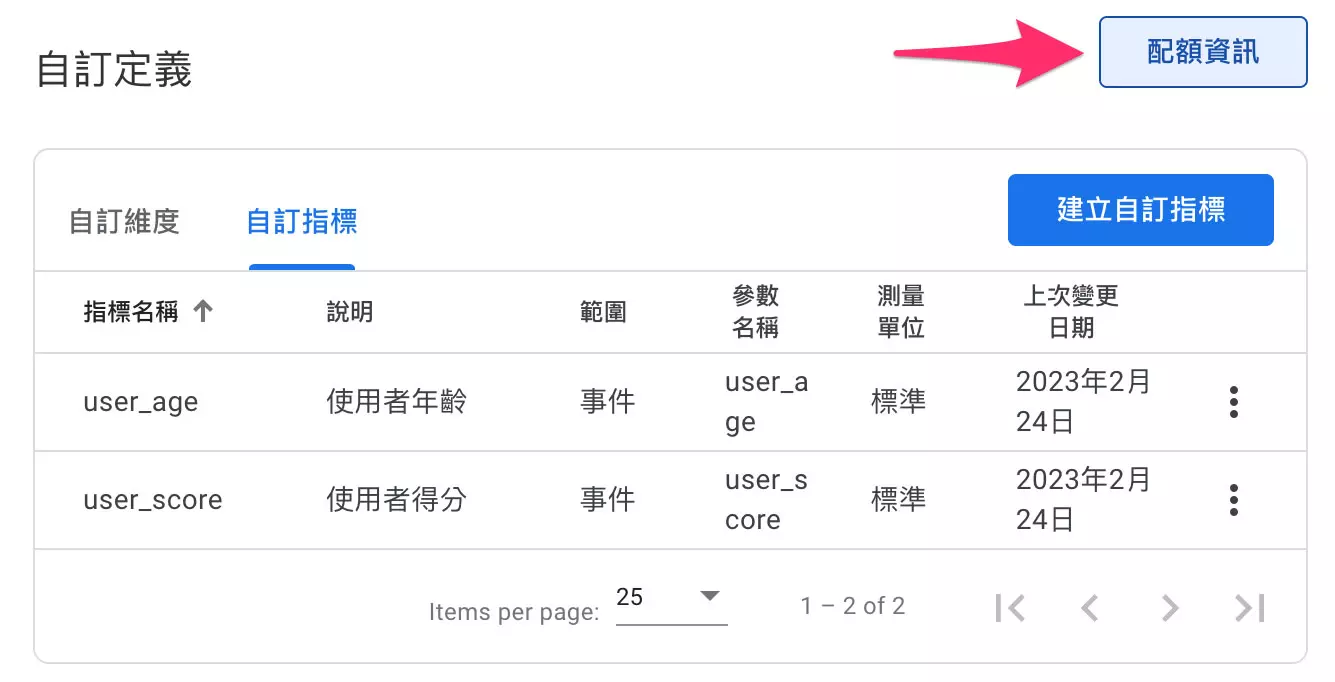Open the three-dot menu for user_age
This screenshot has height=682, width=1335.
pos(1234,402)
